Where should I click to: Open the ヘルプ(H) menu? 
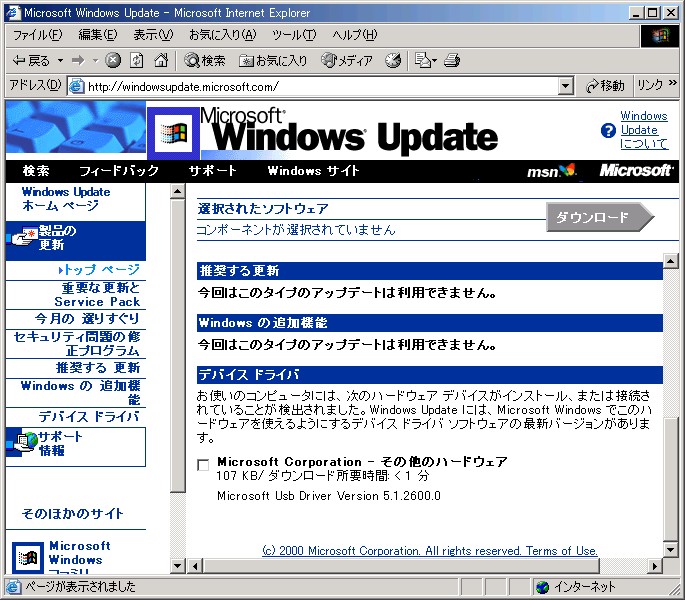[354, 35]
